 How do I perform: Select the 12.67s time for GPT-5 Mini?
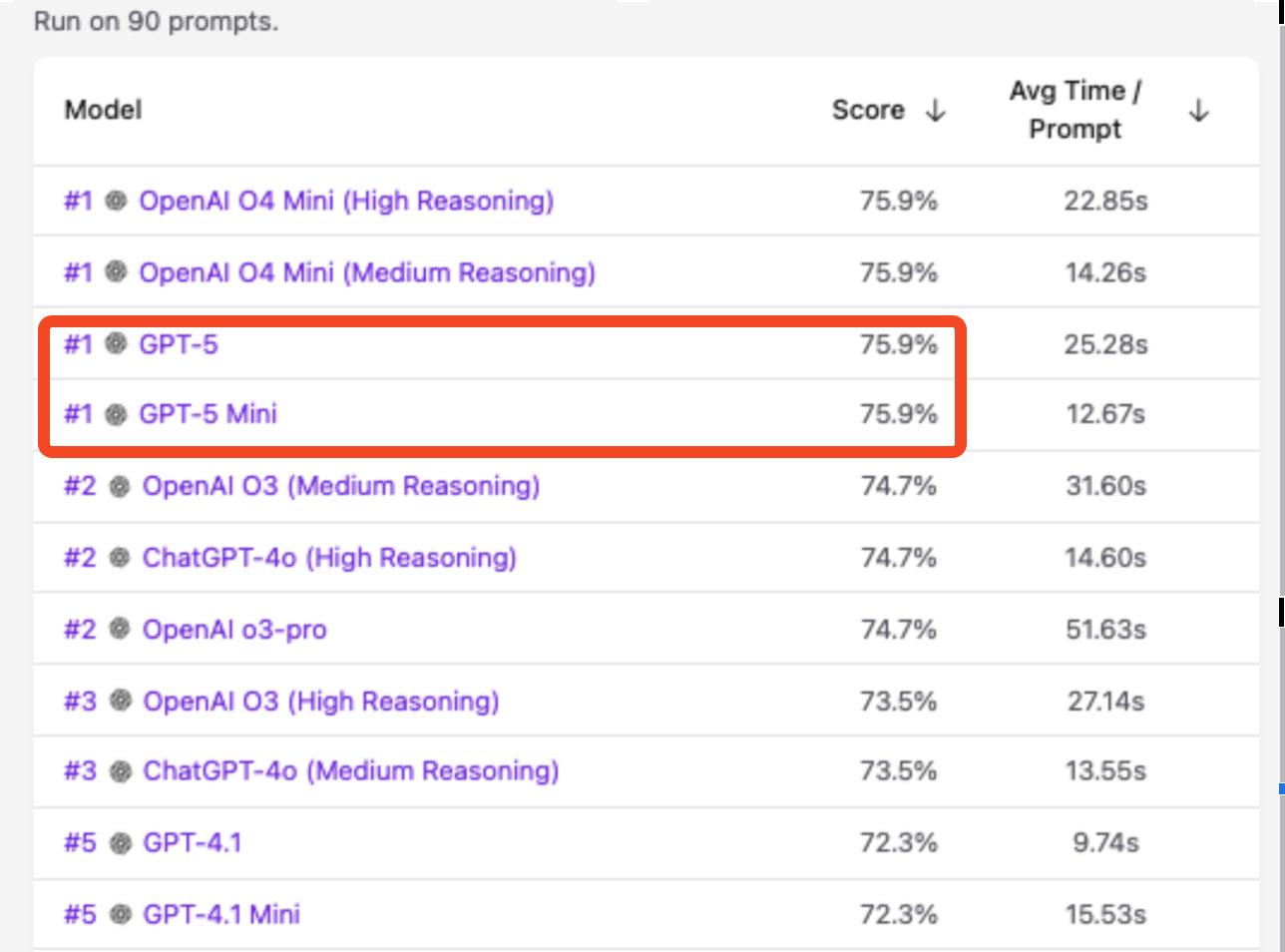[x=1105, y=414]
